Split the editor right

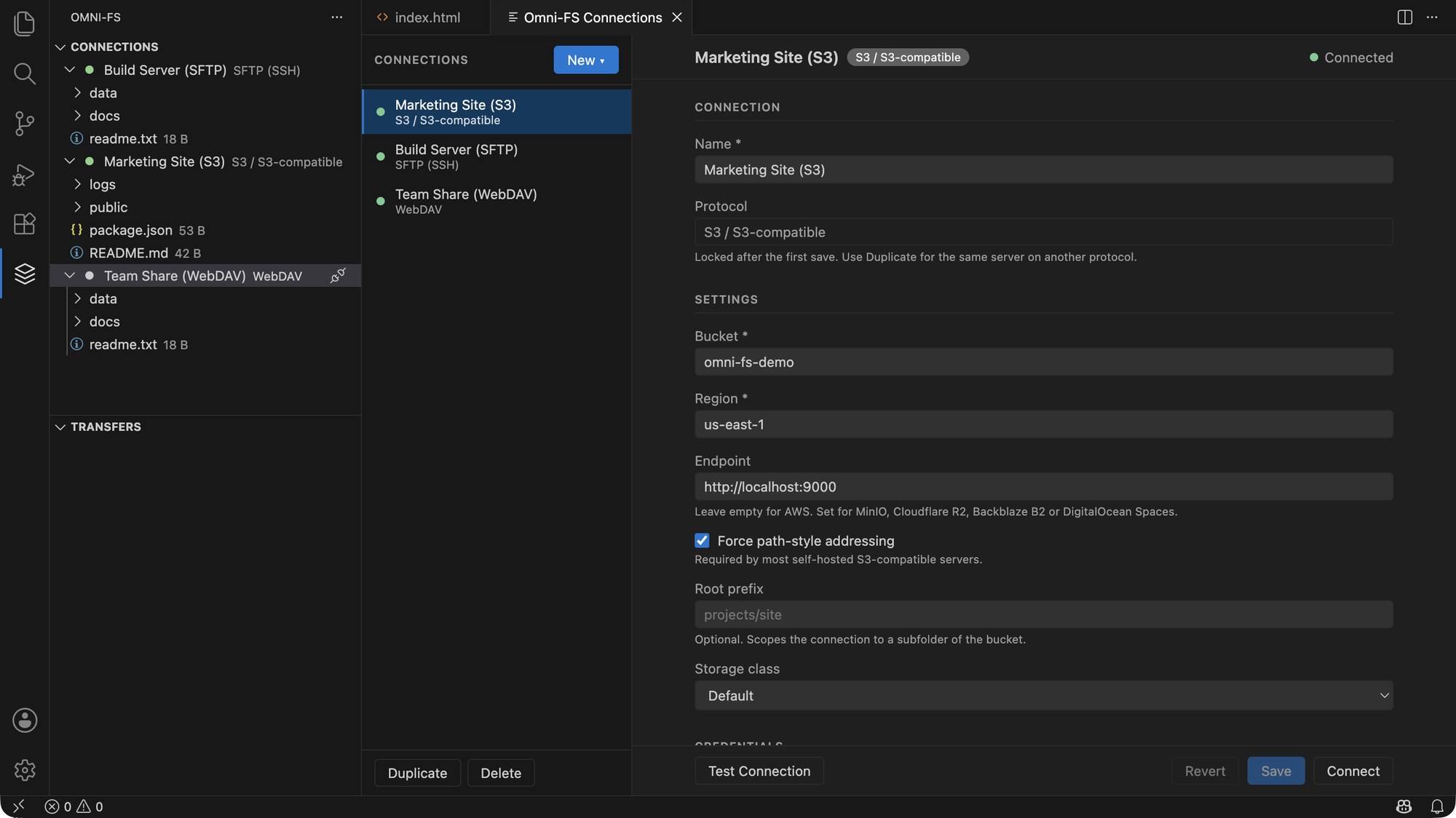[1405, 17]
